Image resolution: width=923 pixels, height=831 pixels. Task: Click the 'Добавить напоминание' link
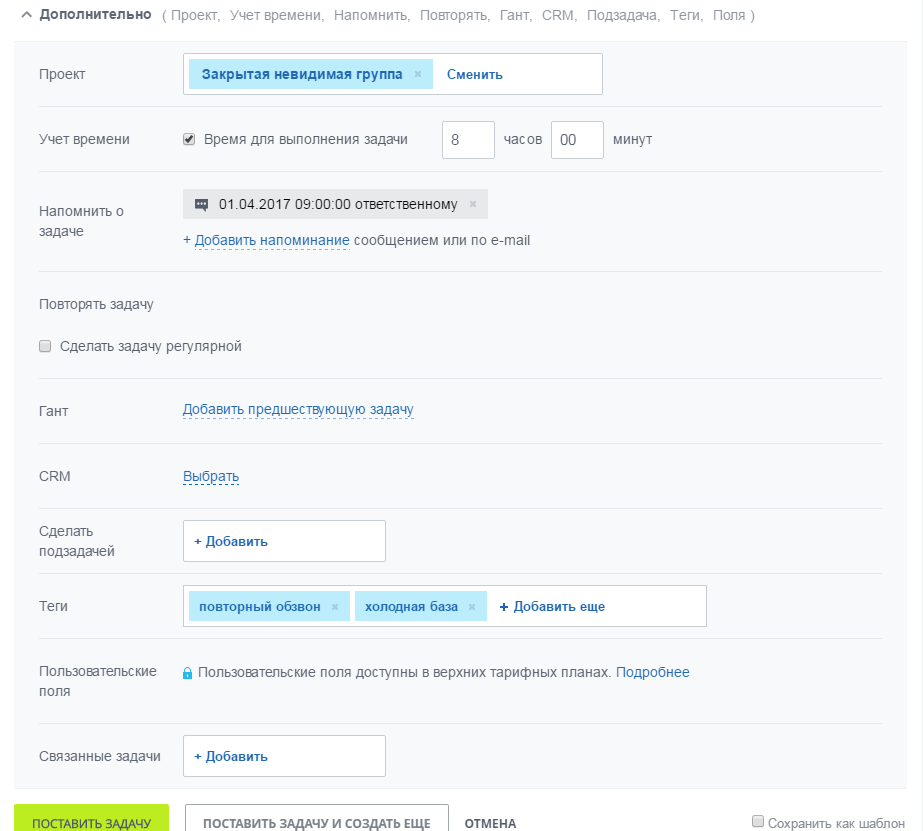pos(272,240)
